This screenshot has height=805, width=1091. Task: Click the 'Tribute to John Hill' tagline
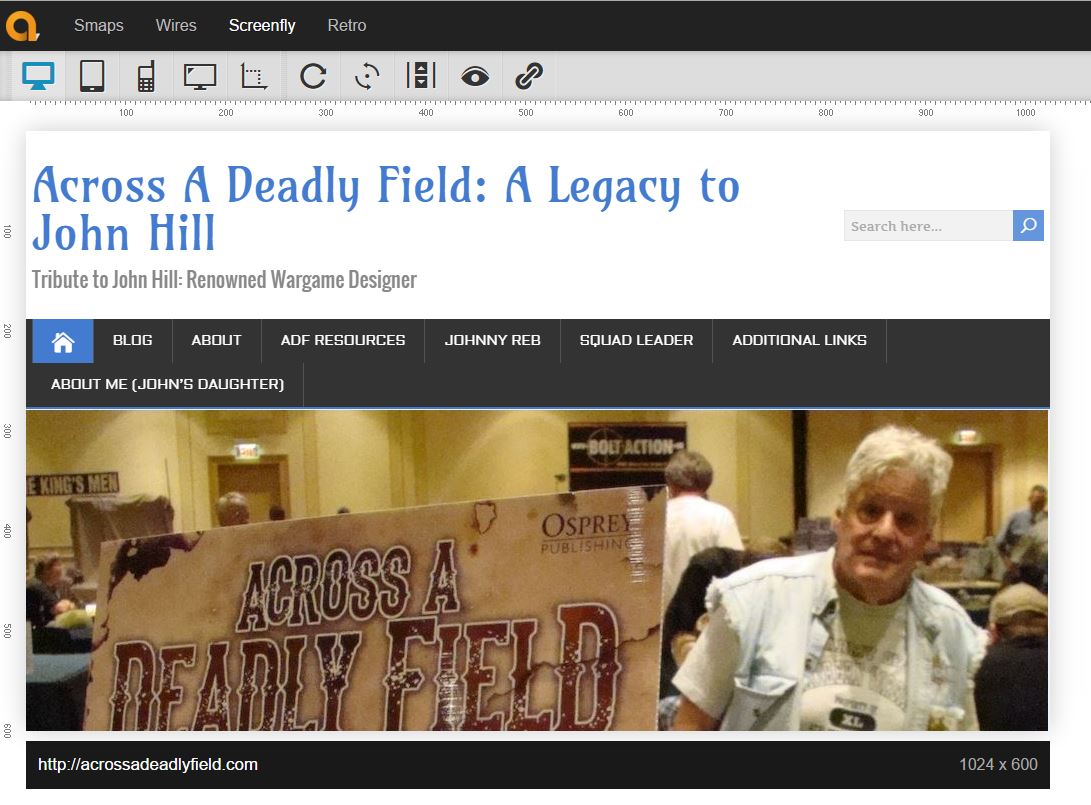pos(224,280)
